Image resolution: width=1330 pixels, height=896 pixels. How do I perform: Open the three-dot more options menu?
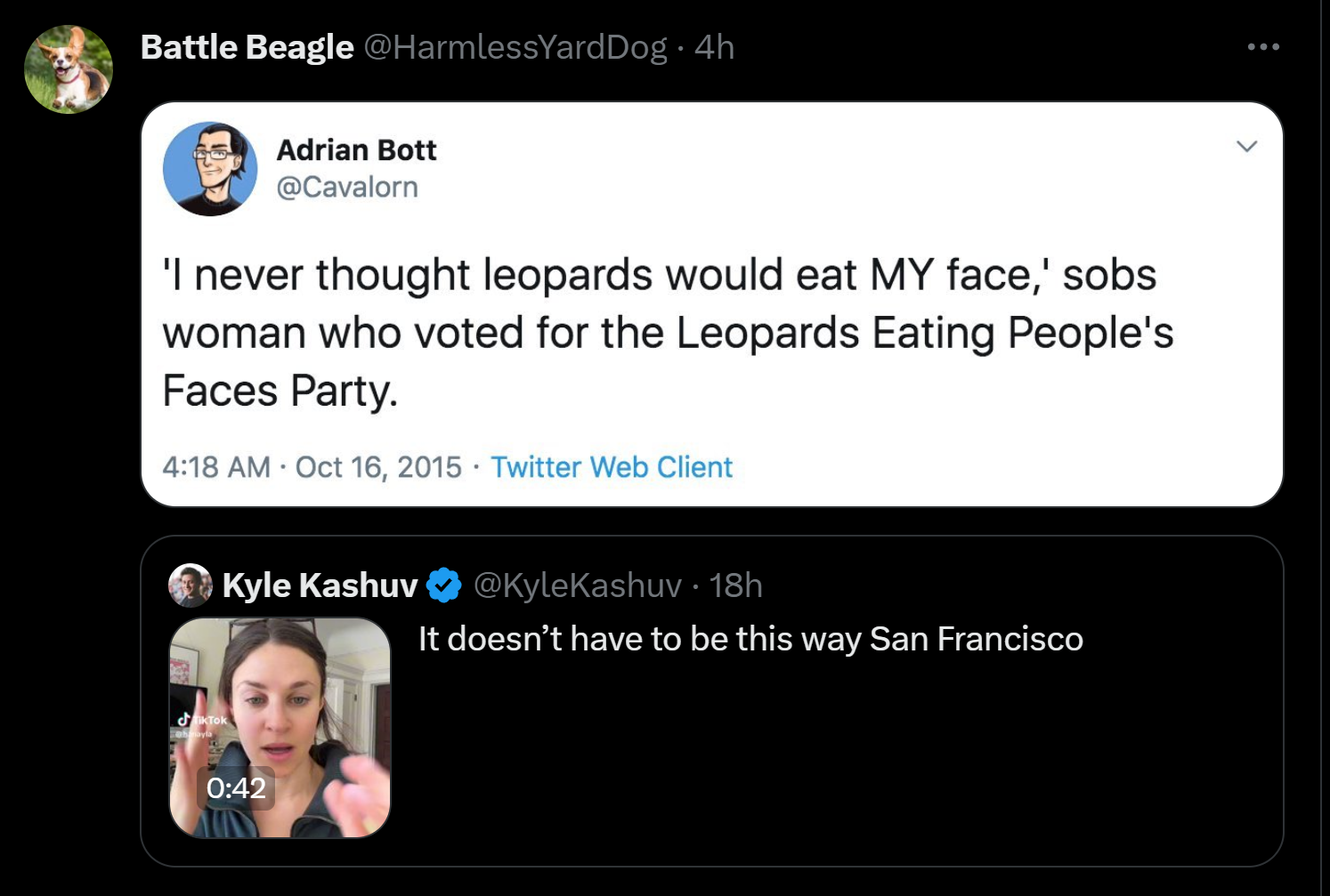pos(1263,47)
